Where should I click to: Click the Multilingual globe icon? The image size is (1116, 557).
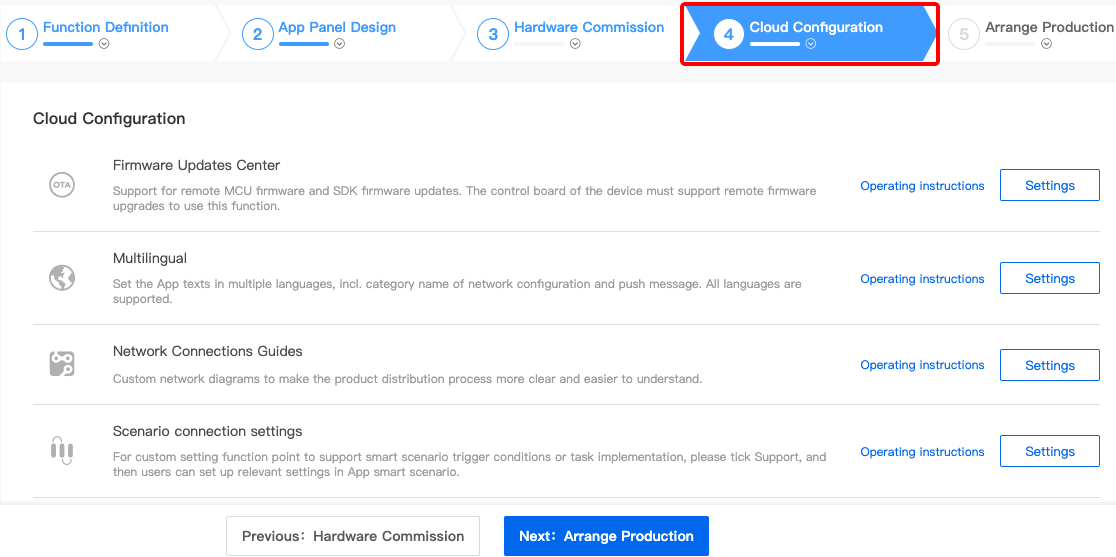pos(62,278)
